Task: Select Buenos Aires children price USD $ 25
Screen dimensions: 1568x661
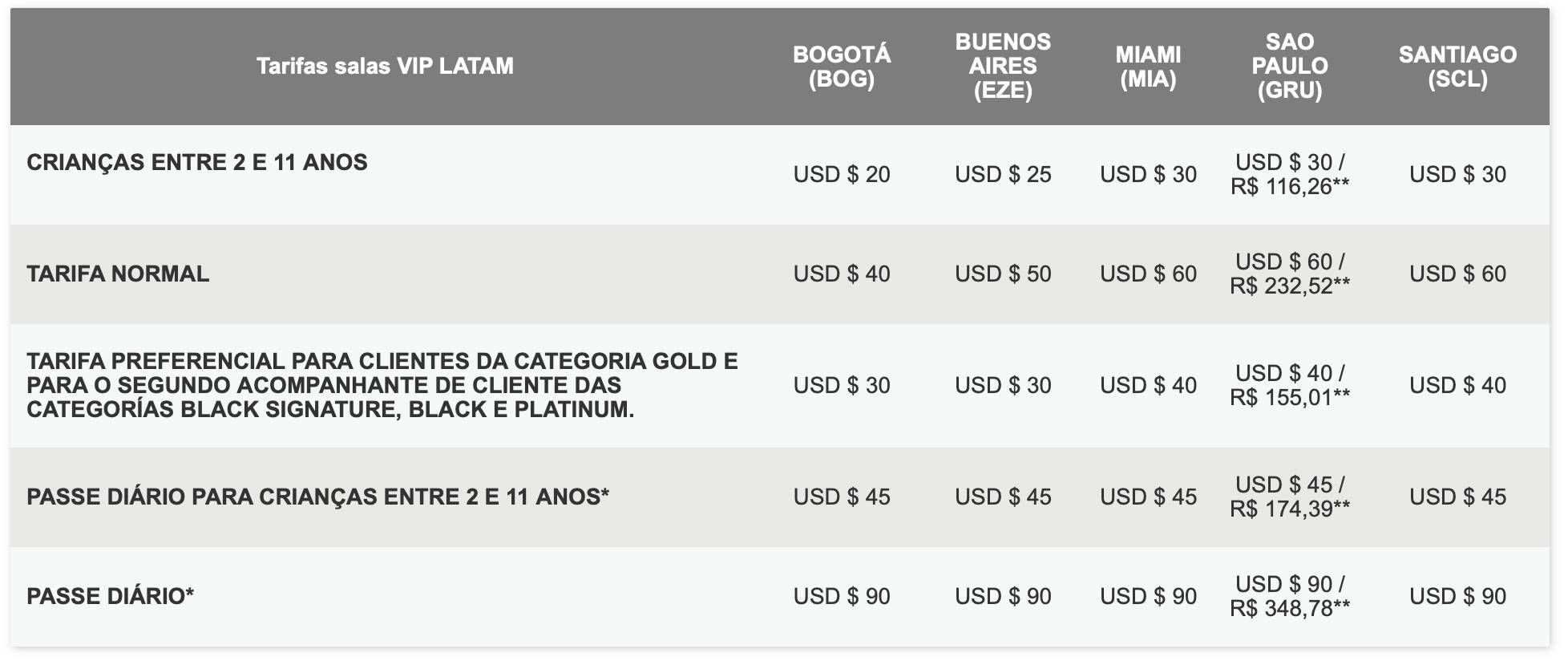Action: point(1003,174)
